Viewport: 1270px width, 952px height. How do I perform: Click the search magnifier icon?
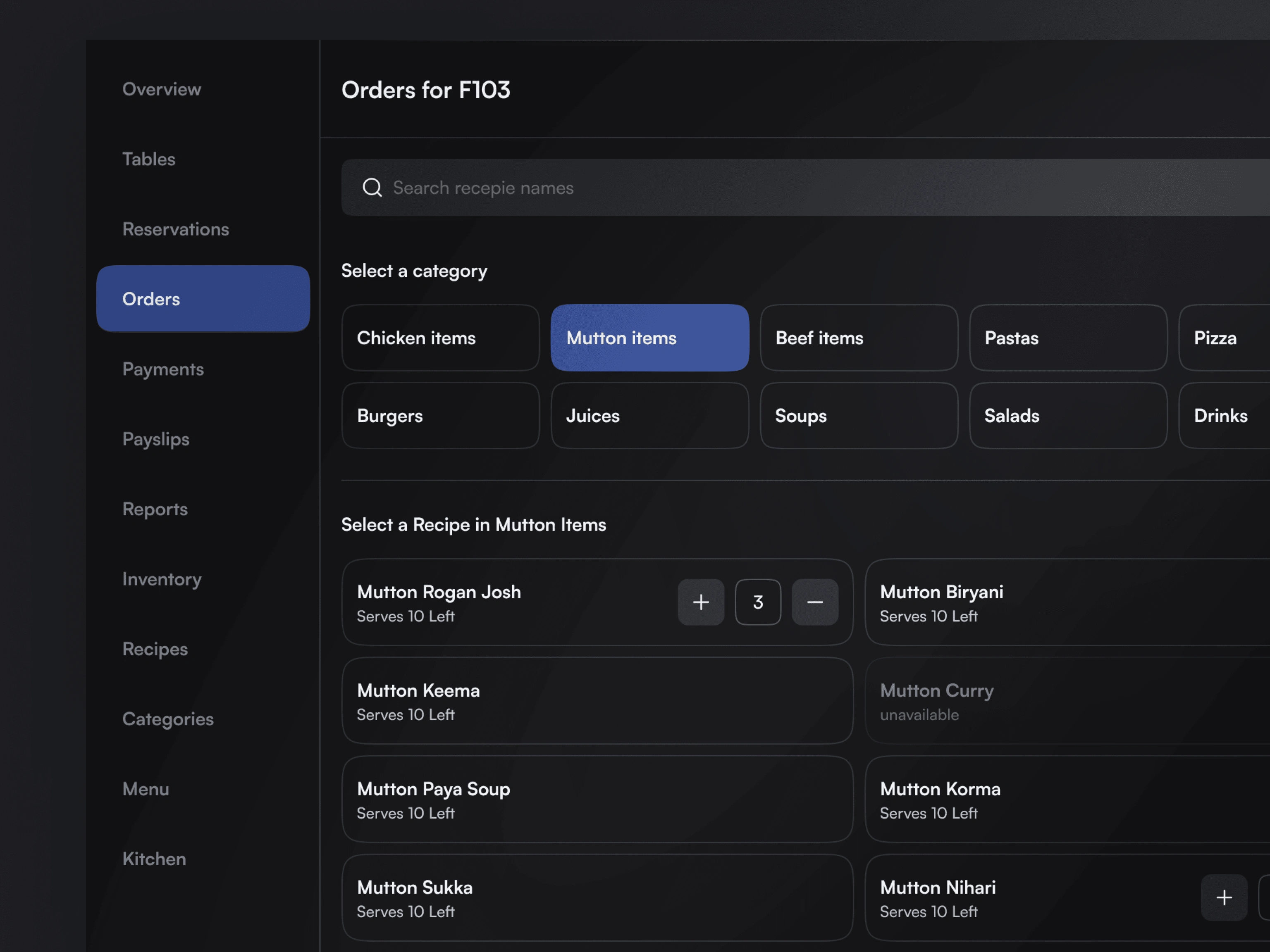(372, 188)
